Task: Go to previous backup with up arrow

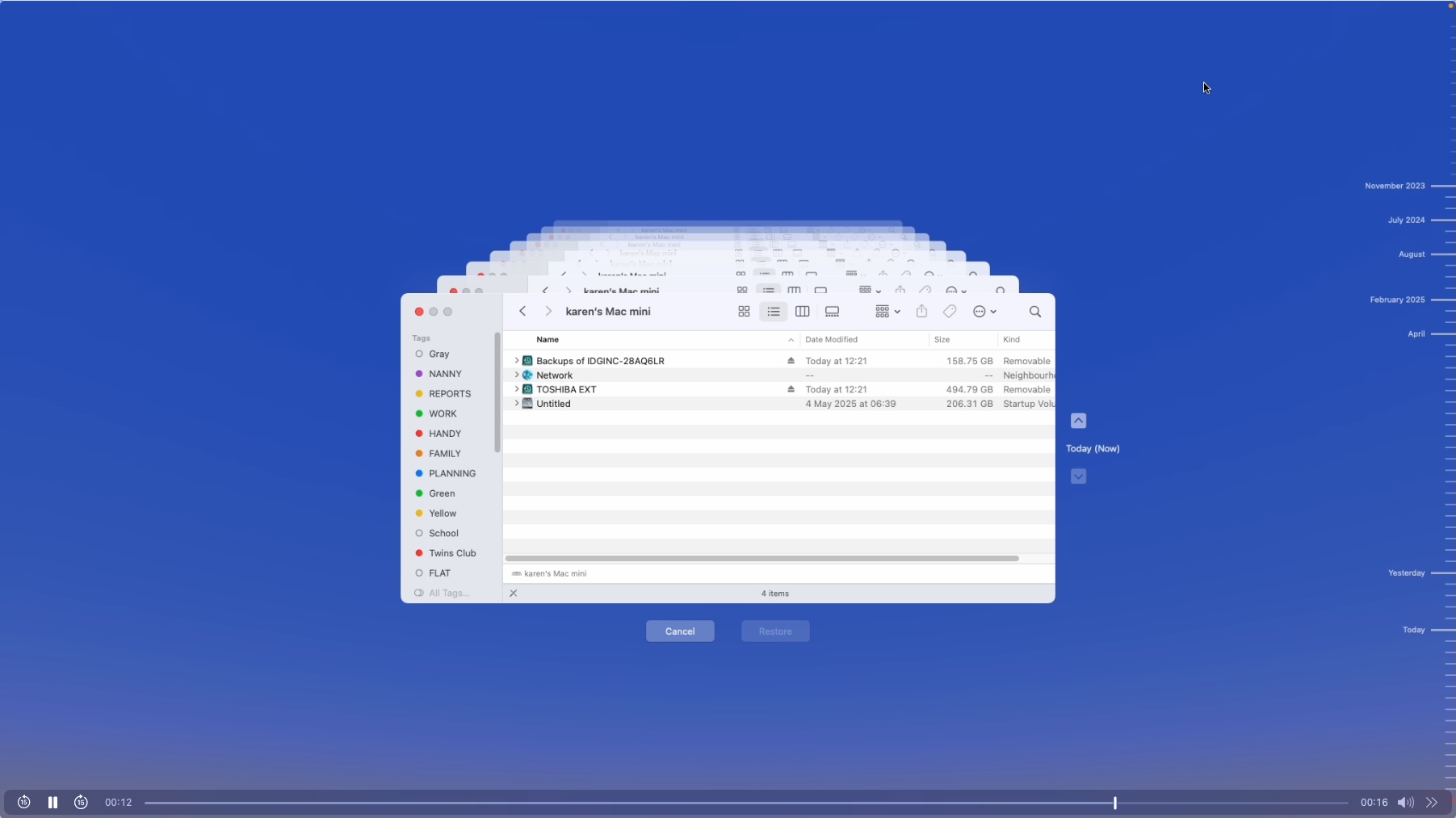Action: [x=1078, y=421]
